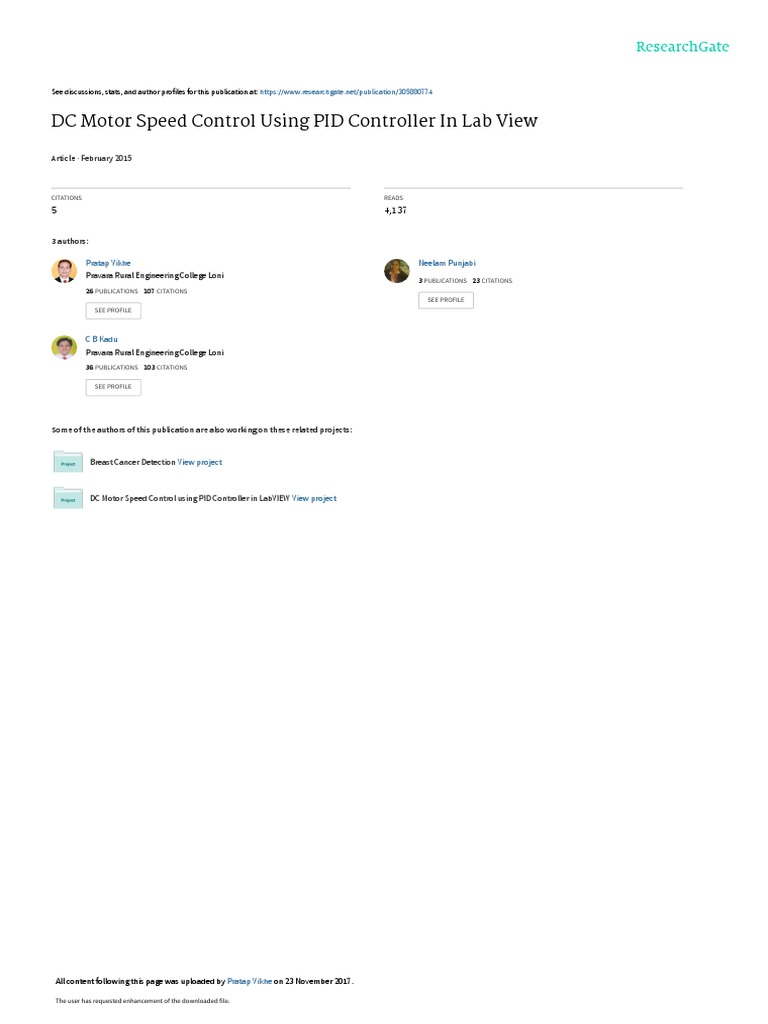Click the DC Motor Speed Control project icon
The image size is (768, 1024).
(x=68, y=498)
